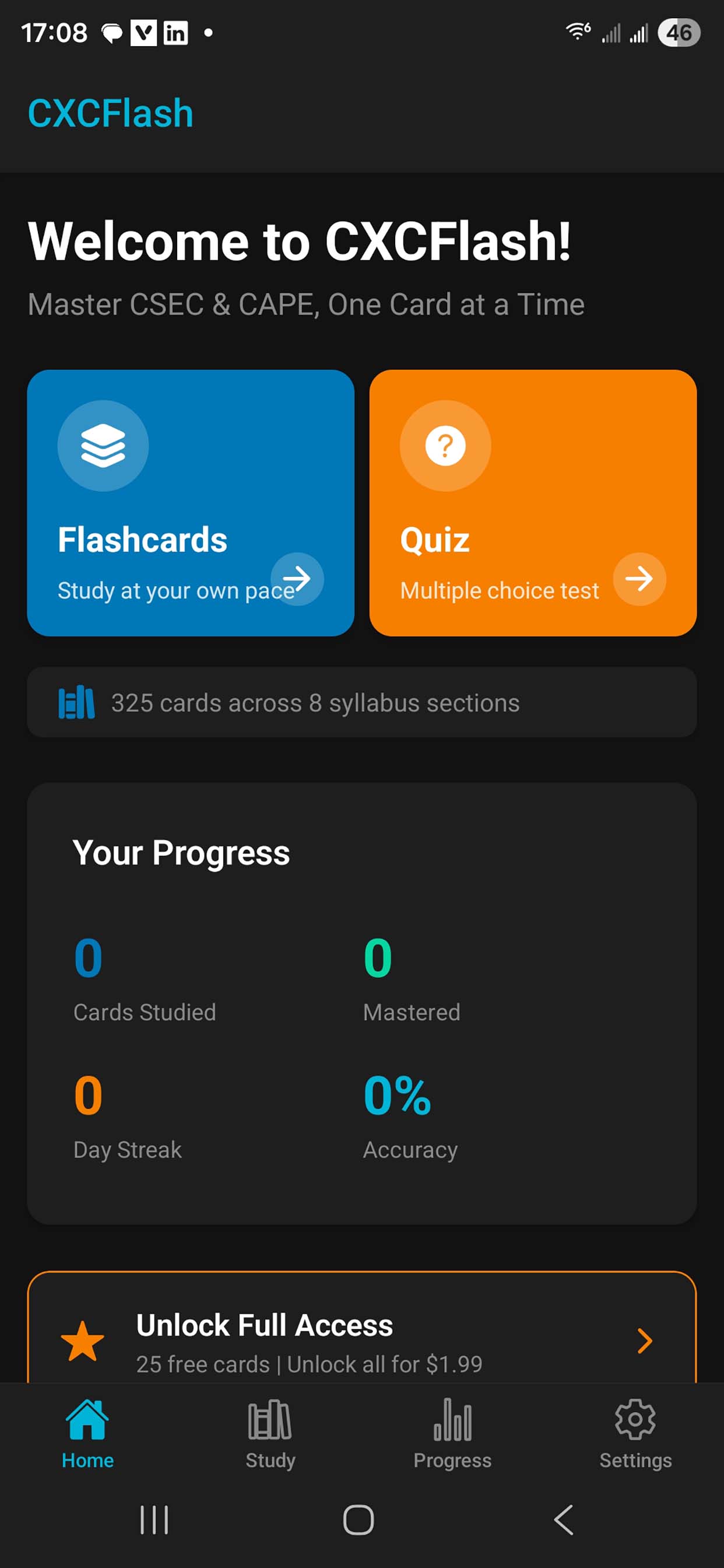Viewport: 724px width, 1568px height.
Task: Tap the stacked layers Flashcards icon
Action: point(103,445)
